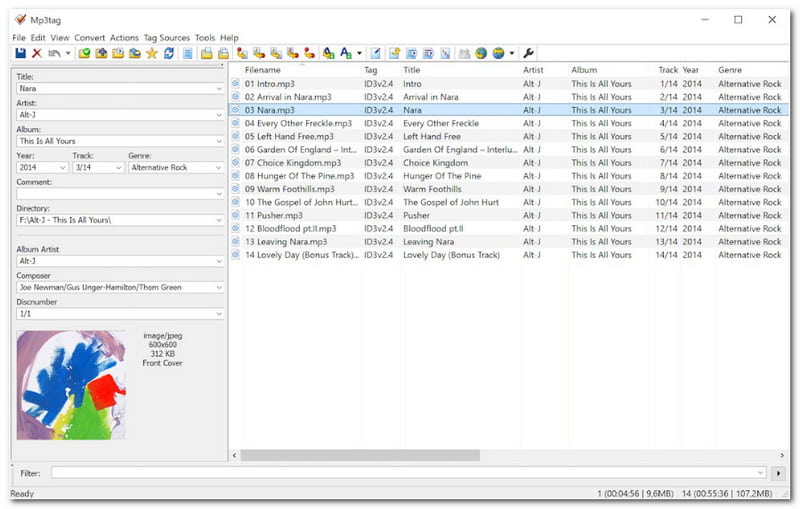Click the yellow star Favorites icon
This screenshot has height=509, width=800.
pos(152,53)
